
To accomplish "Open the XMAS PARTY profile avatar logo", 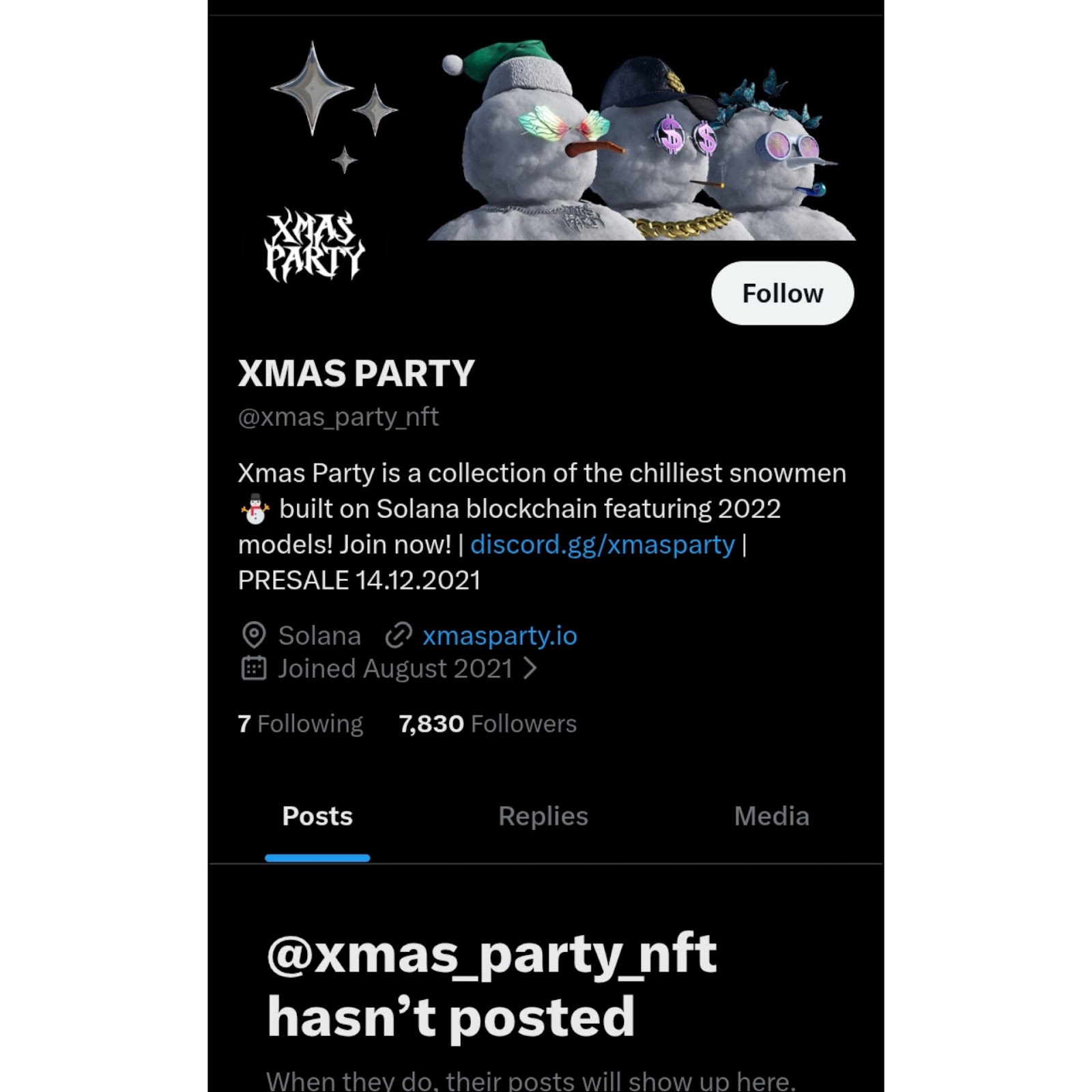I will click(x=315, y=246).
